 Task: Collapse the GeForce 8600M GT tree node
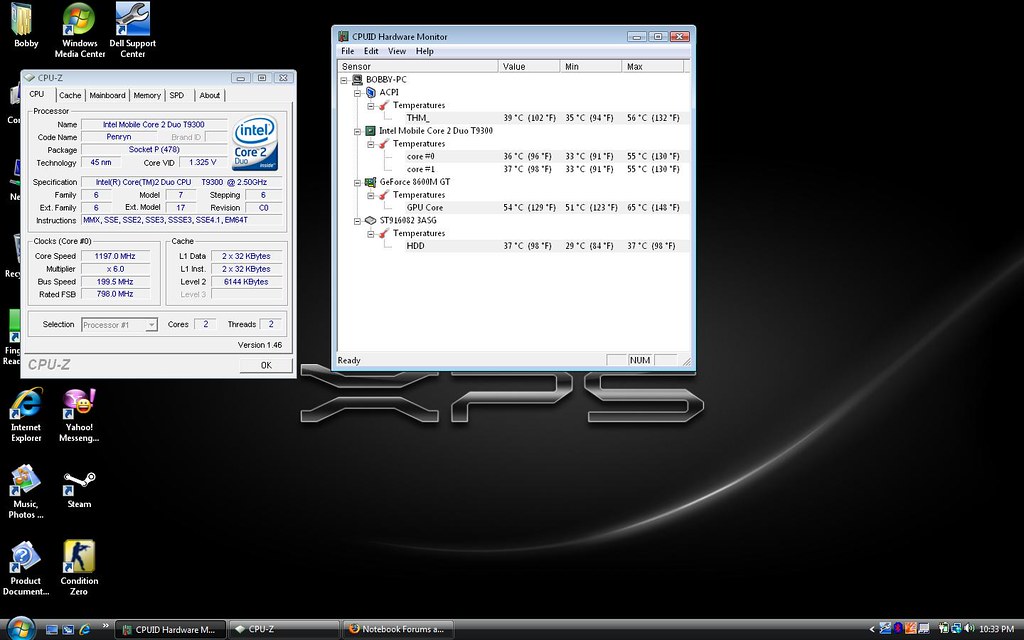(357, 182)
